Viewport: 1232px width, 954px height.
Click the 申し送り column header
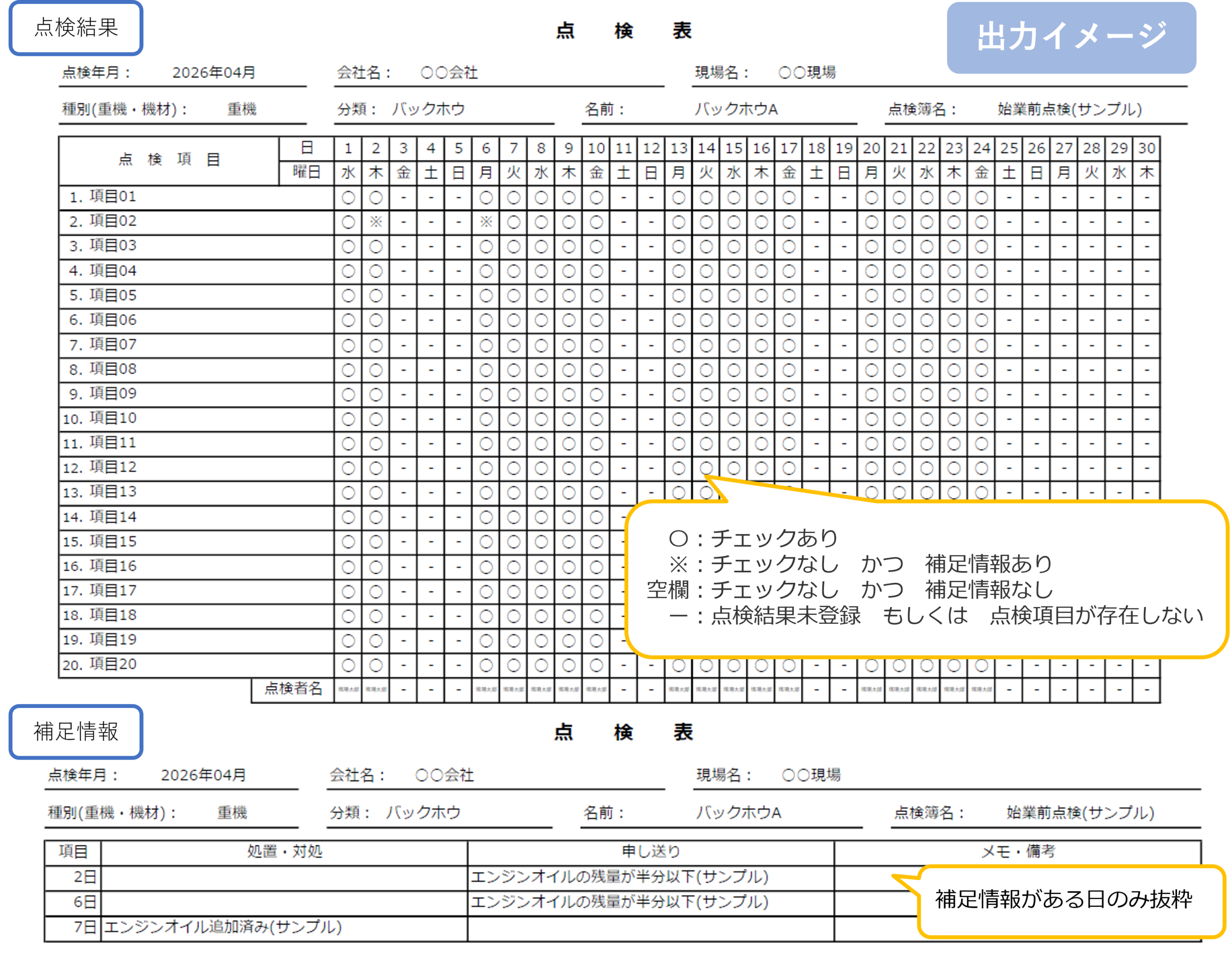tap(651, 851)
